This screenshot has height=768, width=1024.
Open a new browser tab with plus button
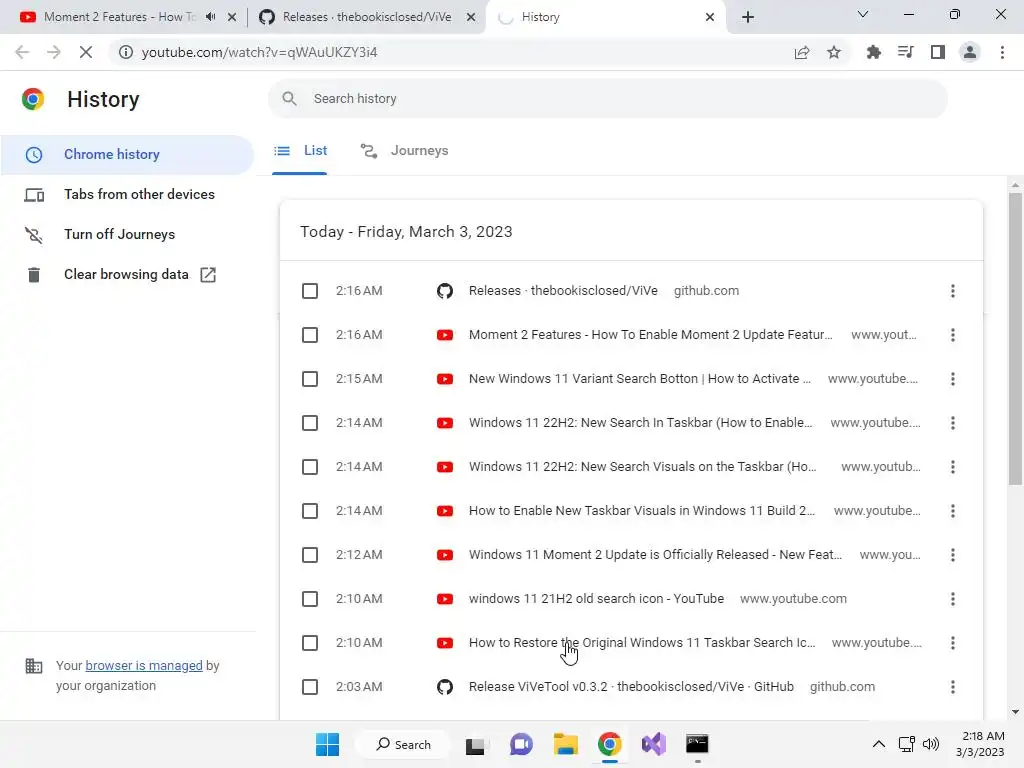click(x=748, y=17)
